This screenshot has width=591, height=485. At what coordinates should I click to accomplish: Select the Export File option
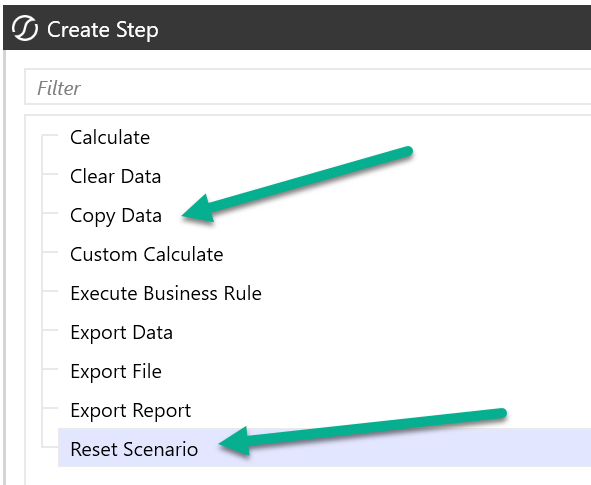[116, 372]
